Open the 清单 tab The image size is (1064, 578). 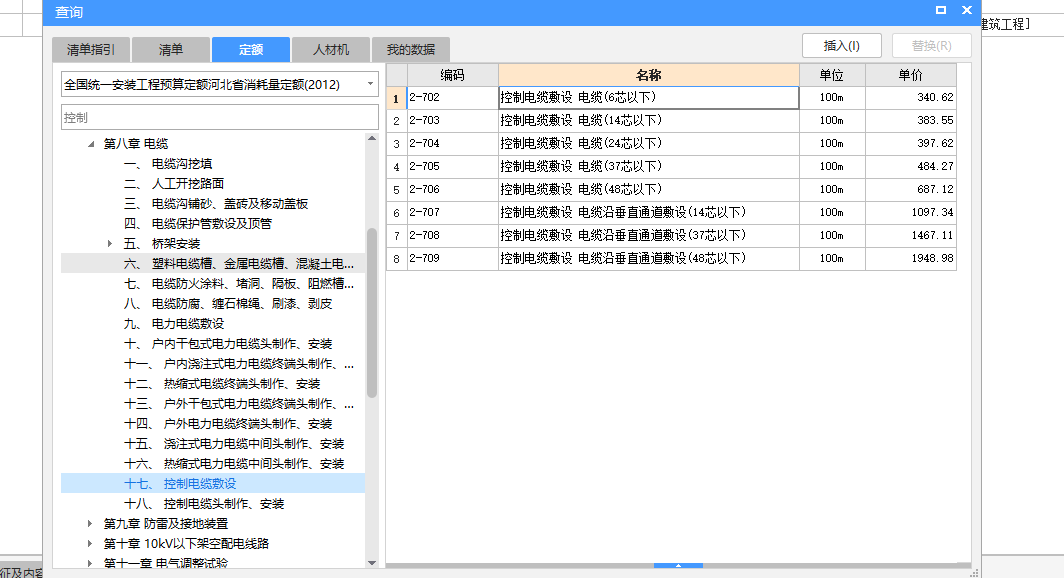pos(170,50)
